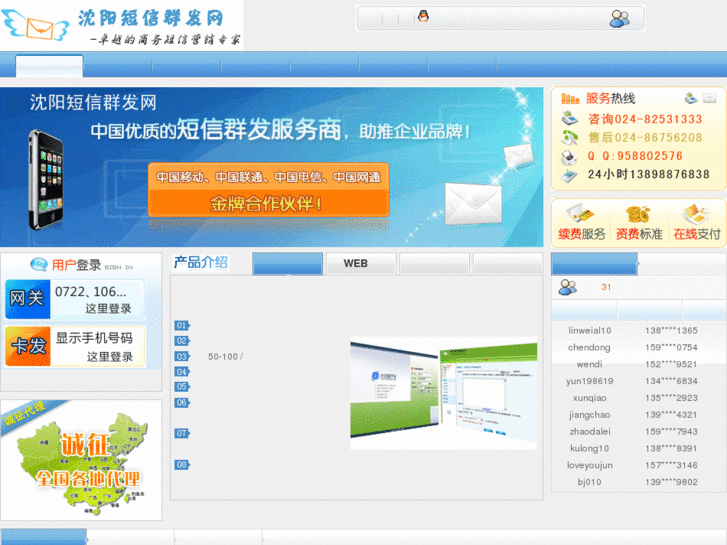Click the printer icon beside QQ number
The width and height of the screenshot is (727, 545).
569,157
